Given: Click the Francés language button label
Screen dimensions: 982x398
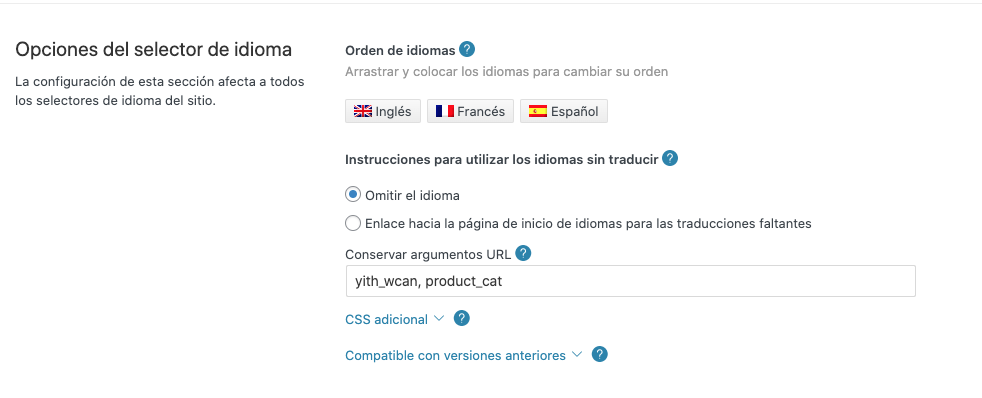Looking at the screenshot, I should click(x=481, y=111).
